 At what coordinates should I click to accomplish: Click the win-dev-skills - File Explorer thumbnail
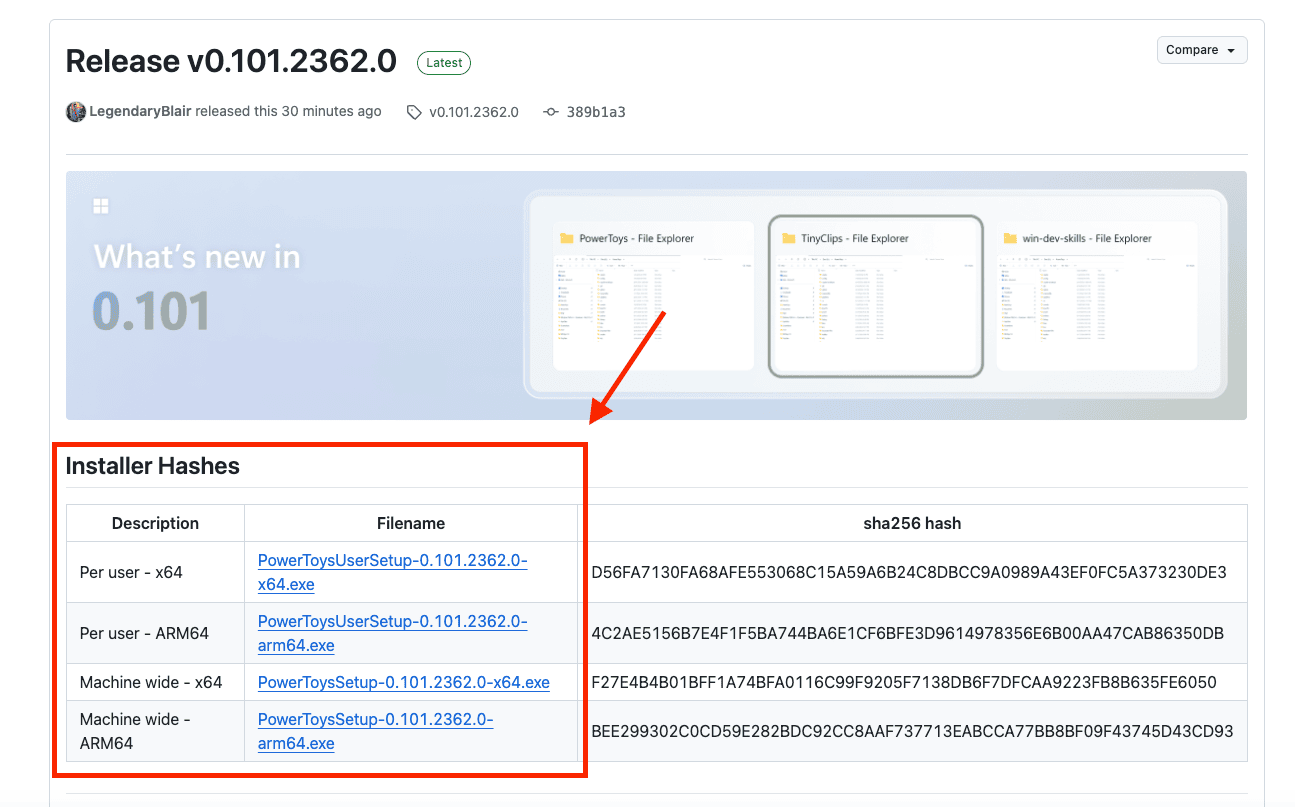click(1097, 297)
